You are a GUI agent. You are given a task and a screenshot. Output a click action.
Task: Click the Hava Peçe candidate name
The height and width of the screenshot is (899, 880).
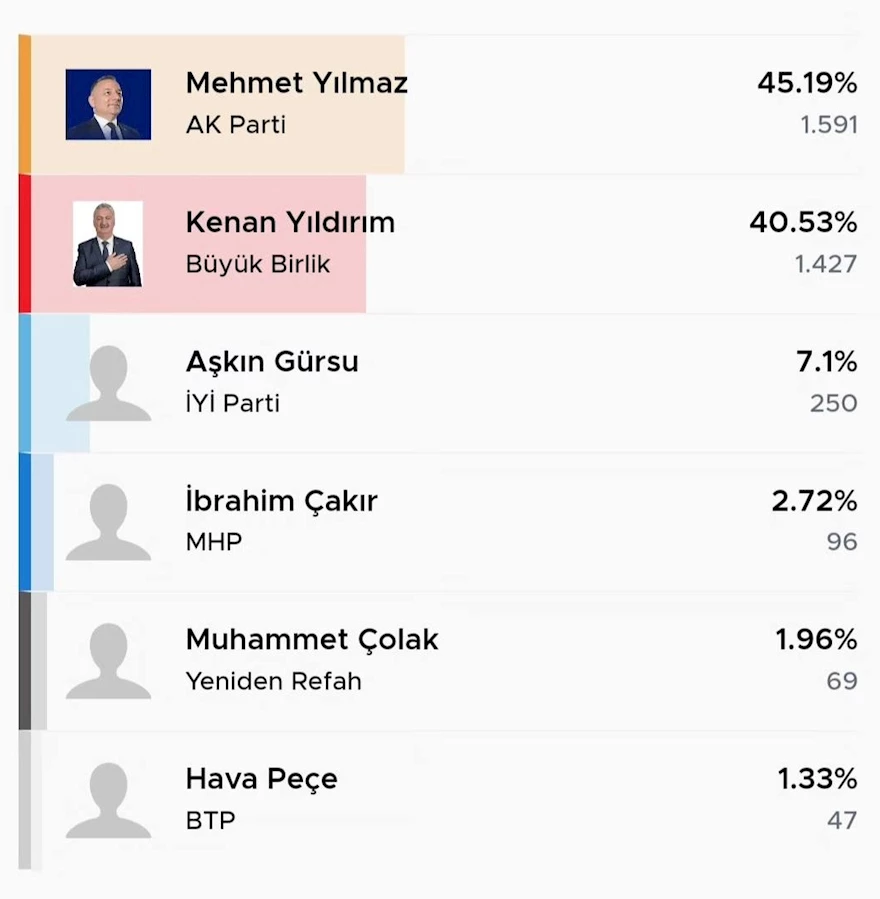coord(261,779)
